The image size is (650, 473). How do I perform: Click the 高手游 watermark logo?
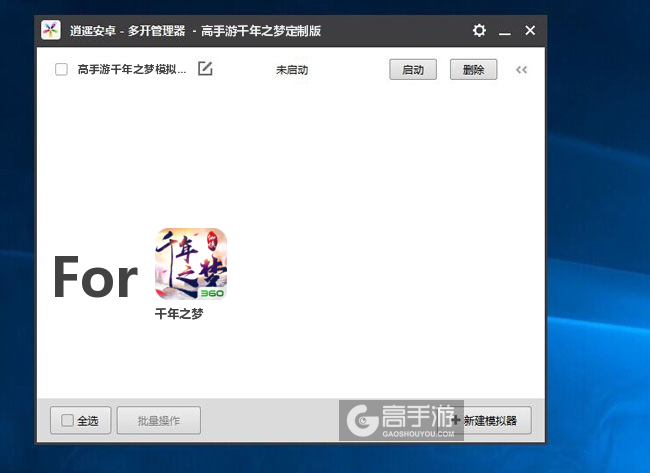(x=400, y=419)
